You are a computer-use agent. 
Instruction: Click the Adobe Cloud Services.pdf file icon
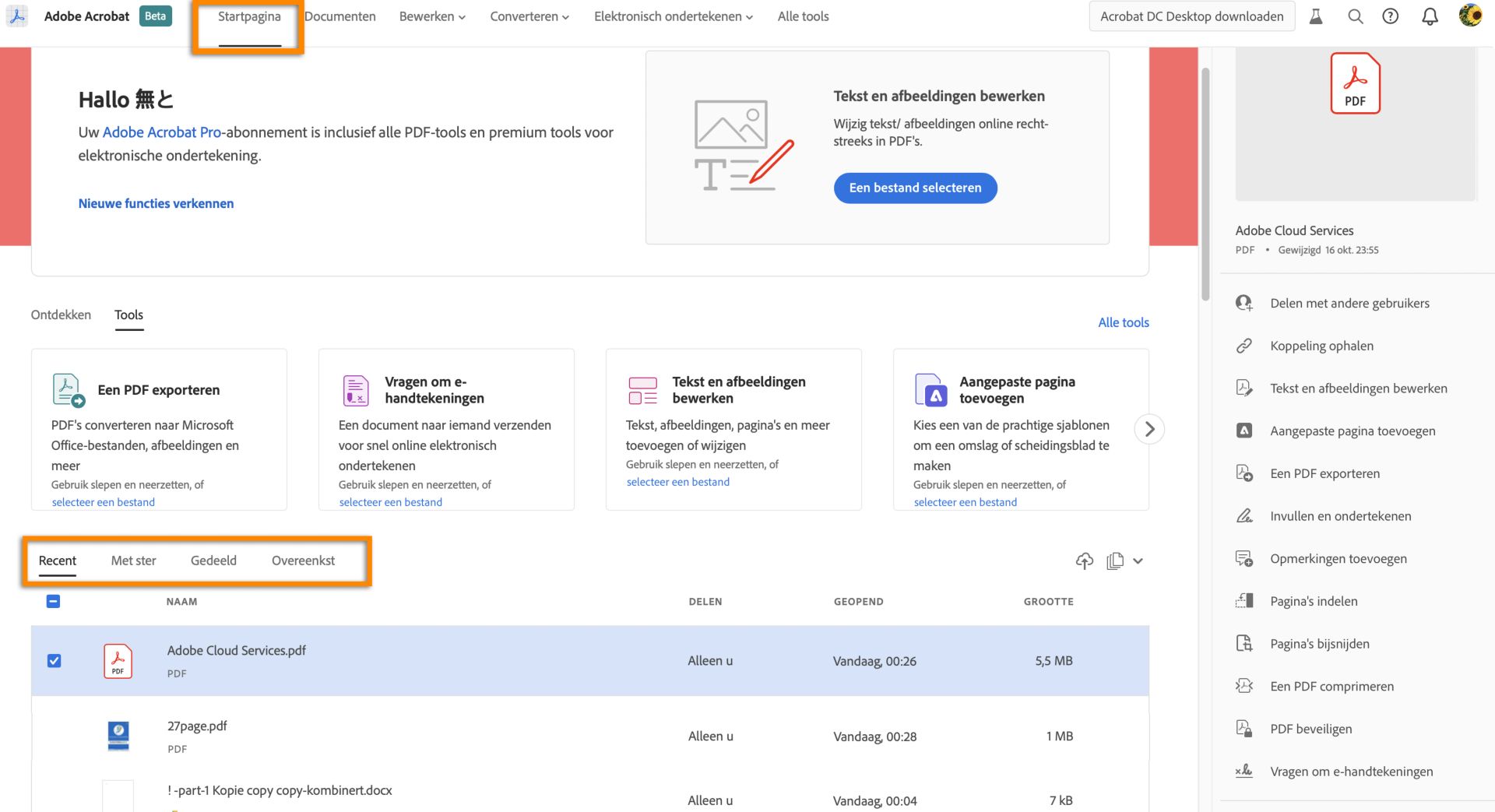[x=118, y=661]
